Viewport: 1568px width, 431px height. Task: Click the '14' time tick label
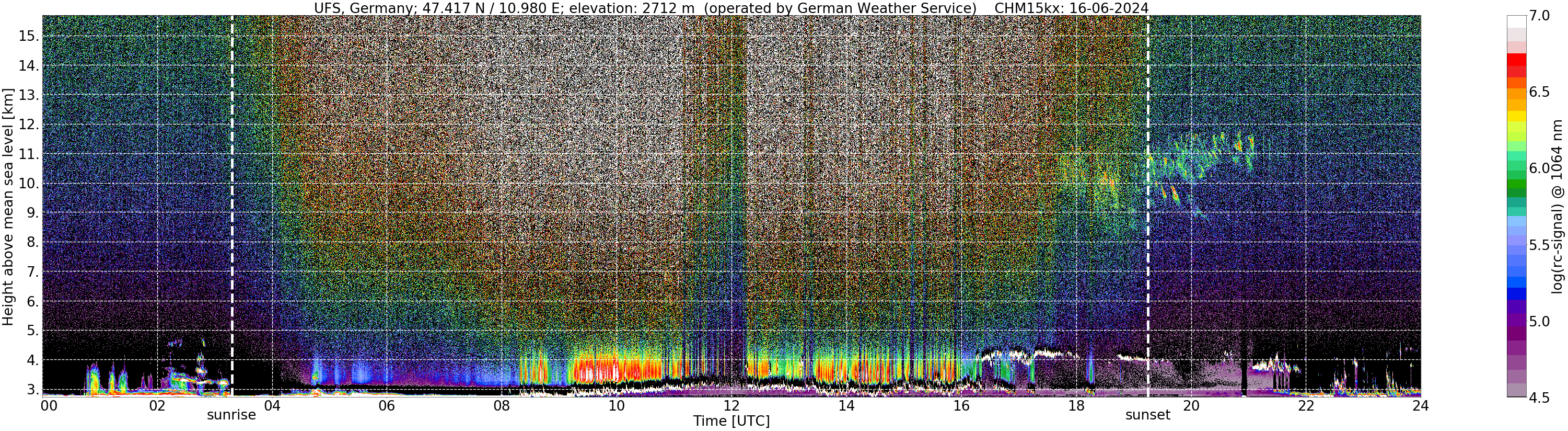pos(846,406)
